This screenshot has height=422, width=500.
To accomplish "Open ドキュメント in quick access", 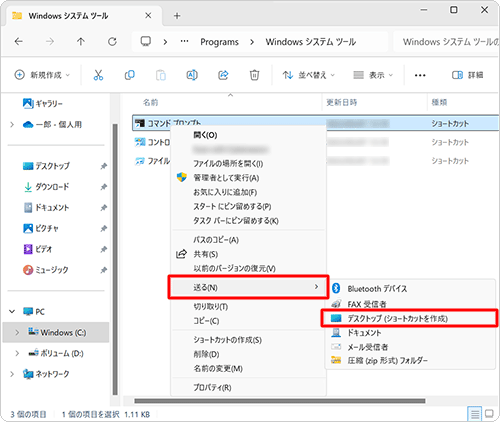I will pos(46,208).
